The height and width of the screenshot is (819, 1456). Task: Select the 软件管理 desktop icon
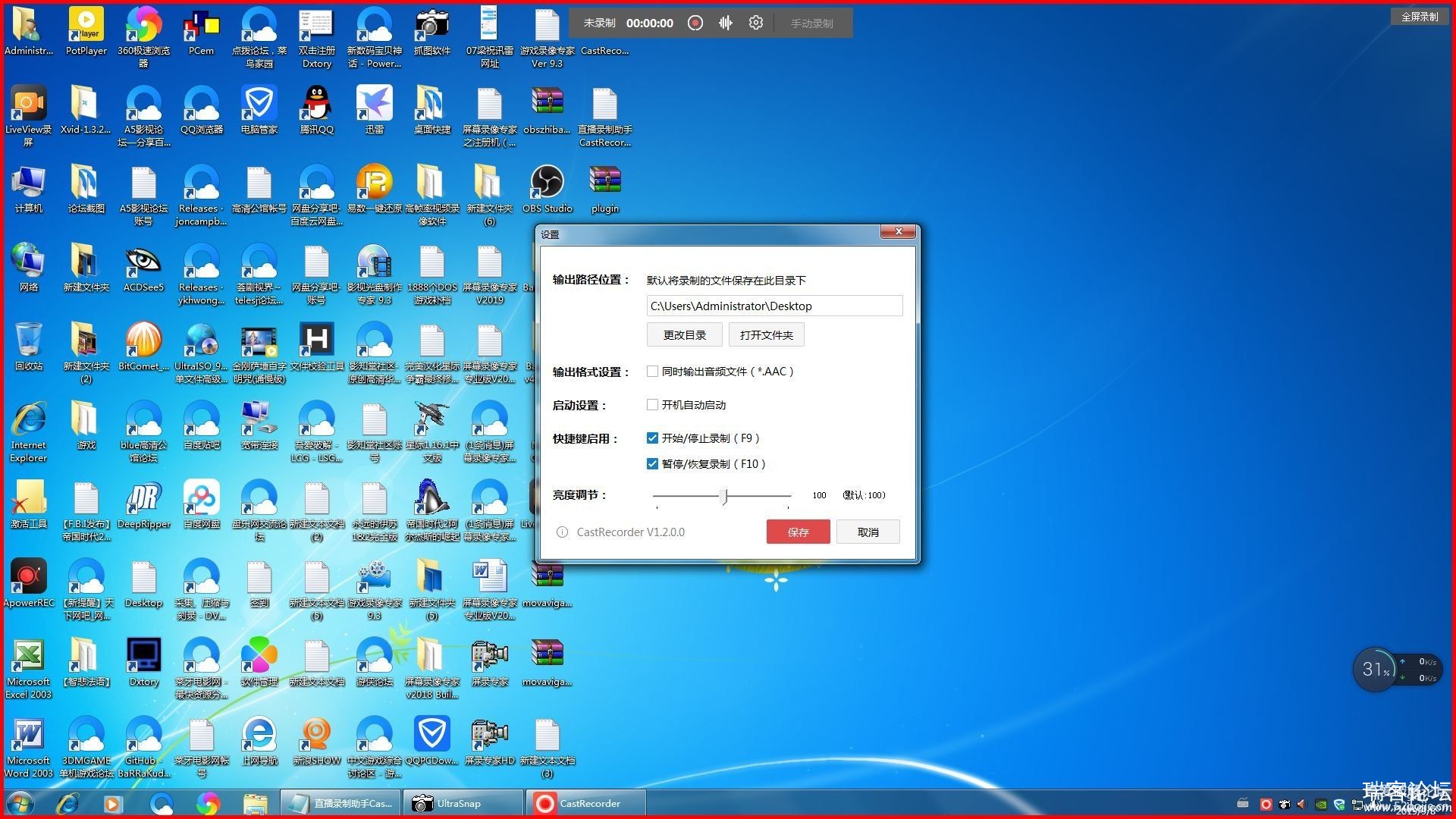[259, 663]
